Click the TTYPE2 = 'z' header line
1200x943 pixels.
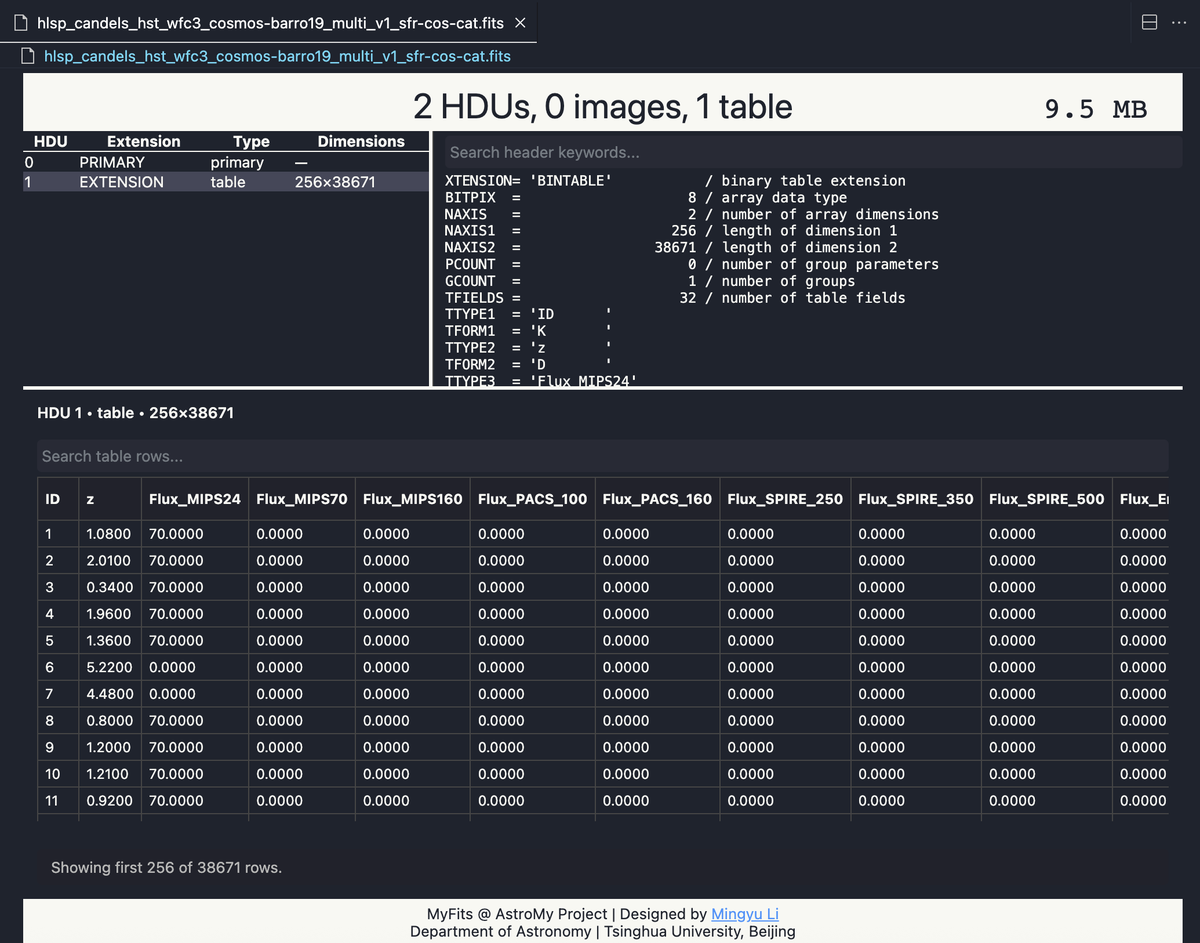[528, 348]
